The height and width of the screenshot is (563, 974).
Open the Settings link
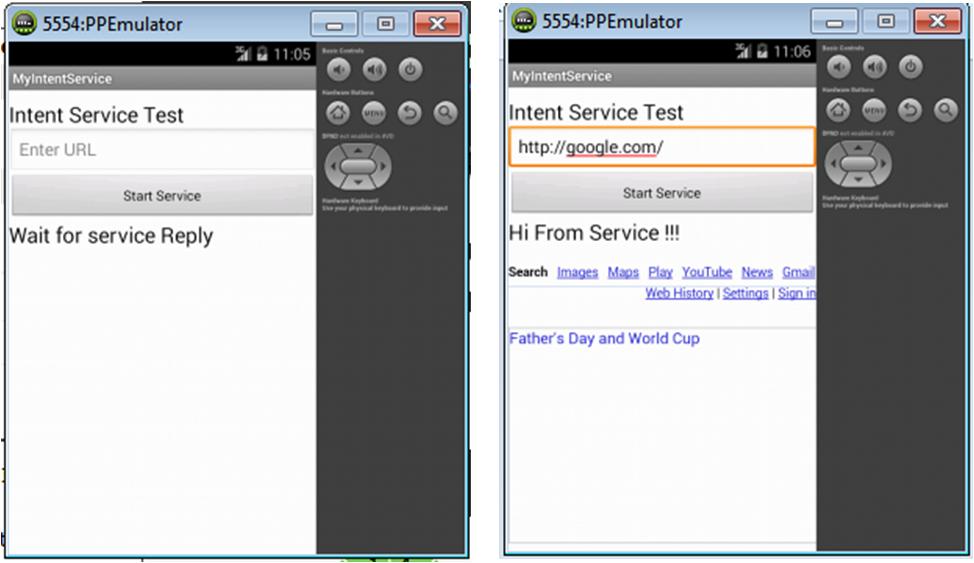click(x=745, y=293)
